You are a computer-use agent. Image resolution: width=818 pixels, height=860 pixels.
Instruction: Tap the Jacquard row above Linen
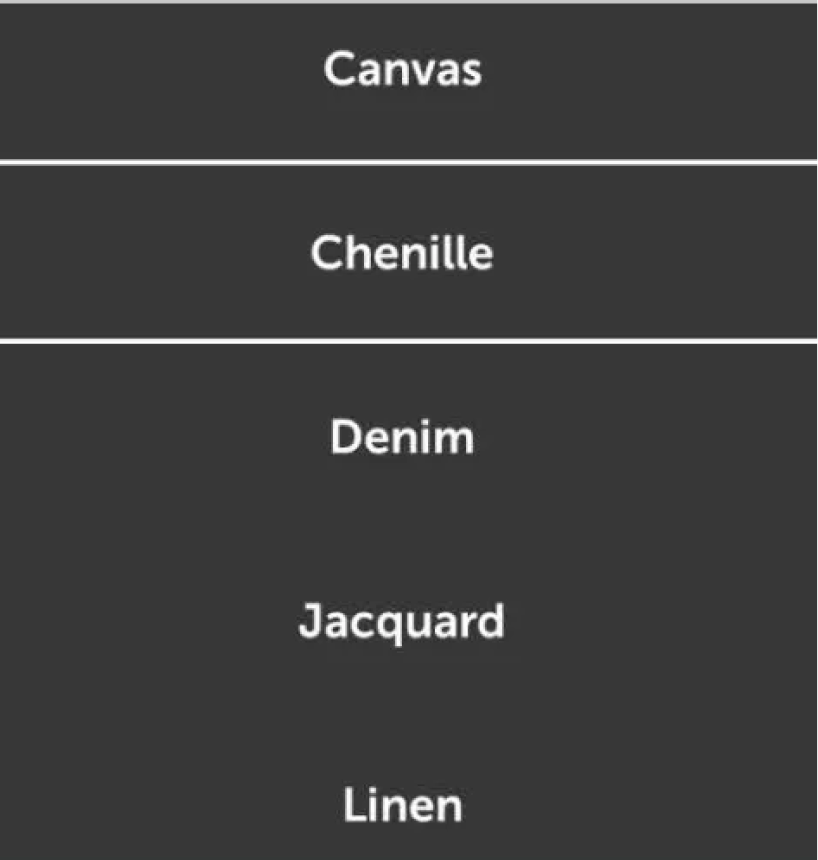402,622
